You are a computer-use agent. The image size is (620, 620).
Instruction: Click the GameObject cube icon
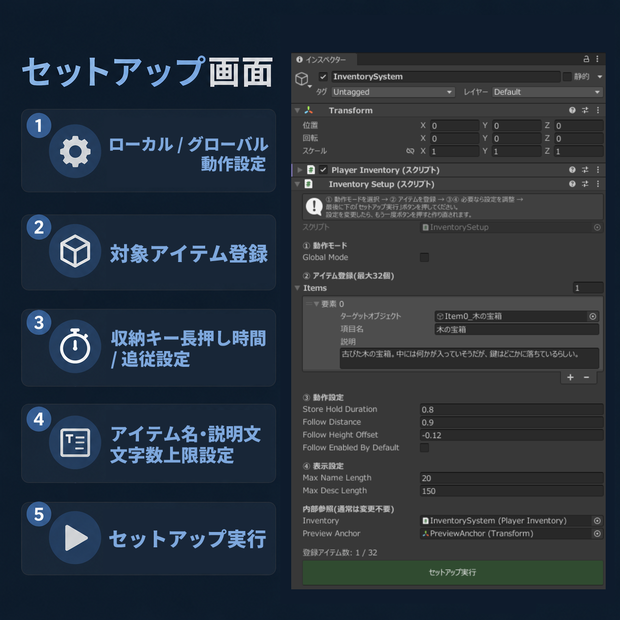point(302,79)
